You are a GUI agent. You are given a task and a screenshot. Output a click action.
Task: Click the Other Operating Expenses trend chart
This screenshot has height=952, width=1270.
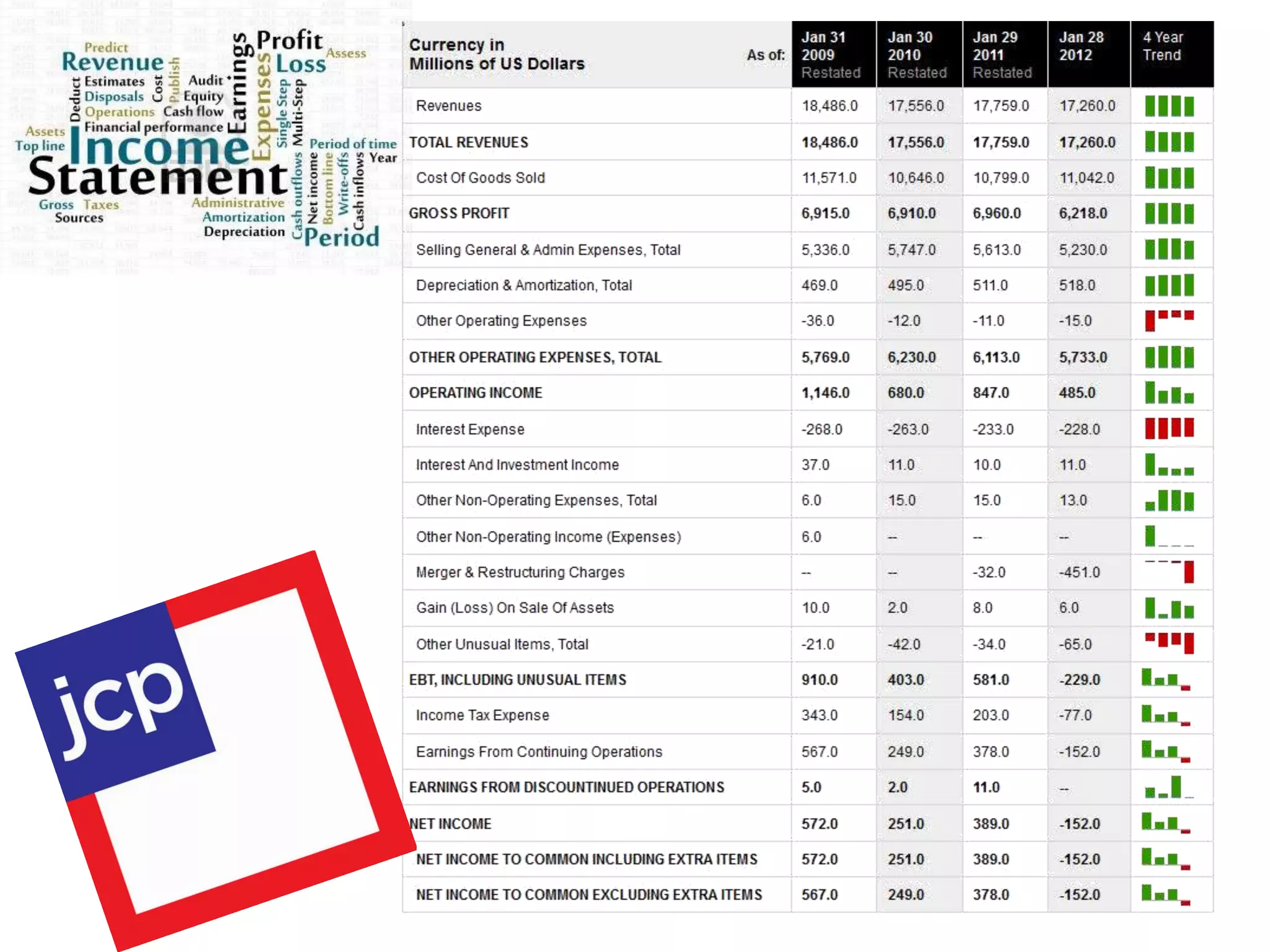tap(1169, 320)
